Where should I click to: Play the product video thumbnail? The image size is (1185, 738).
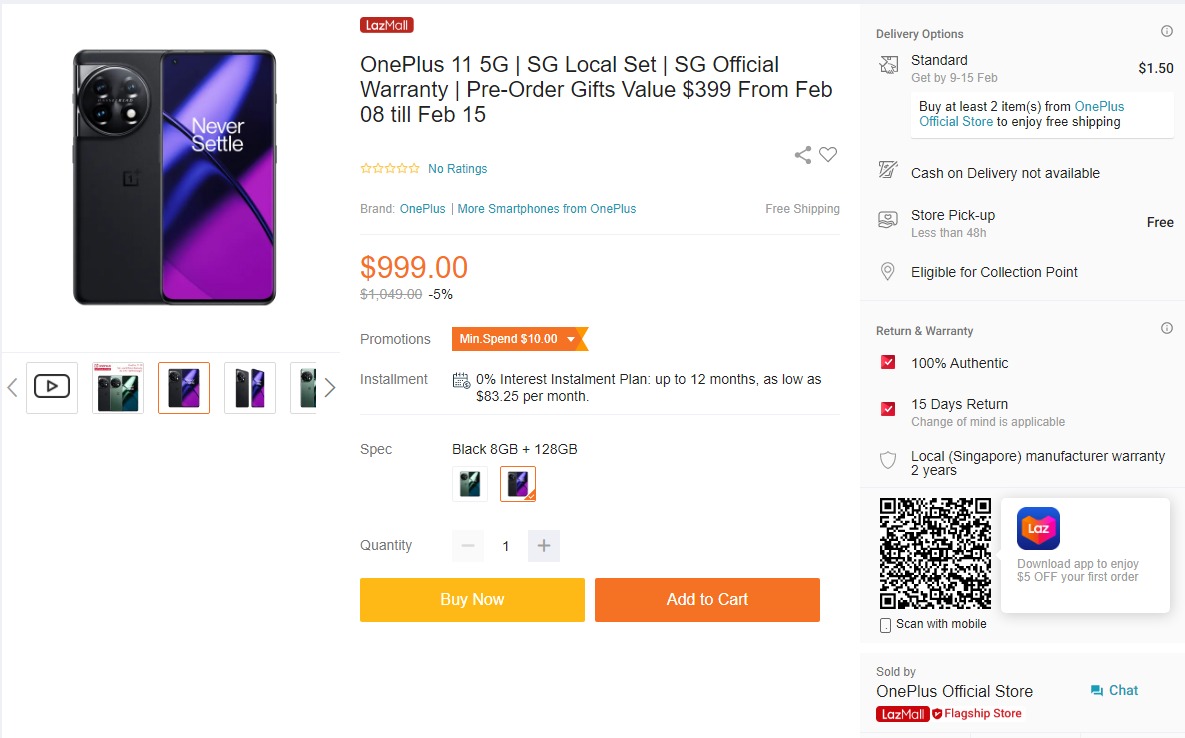tap(52, 387)
